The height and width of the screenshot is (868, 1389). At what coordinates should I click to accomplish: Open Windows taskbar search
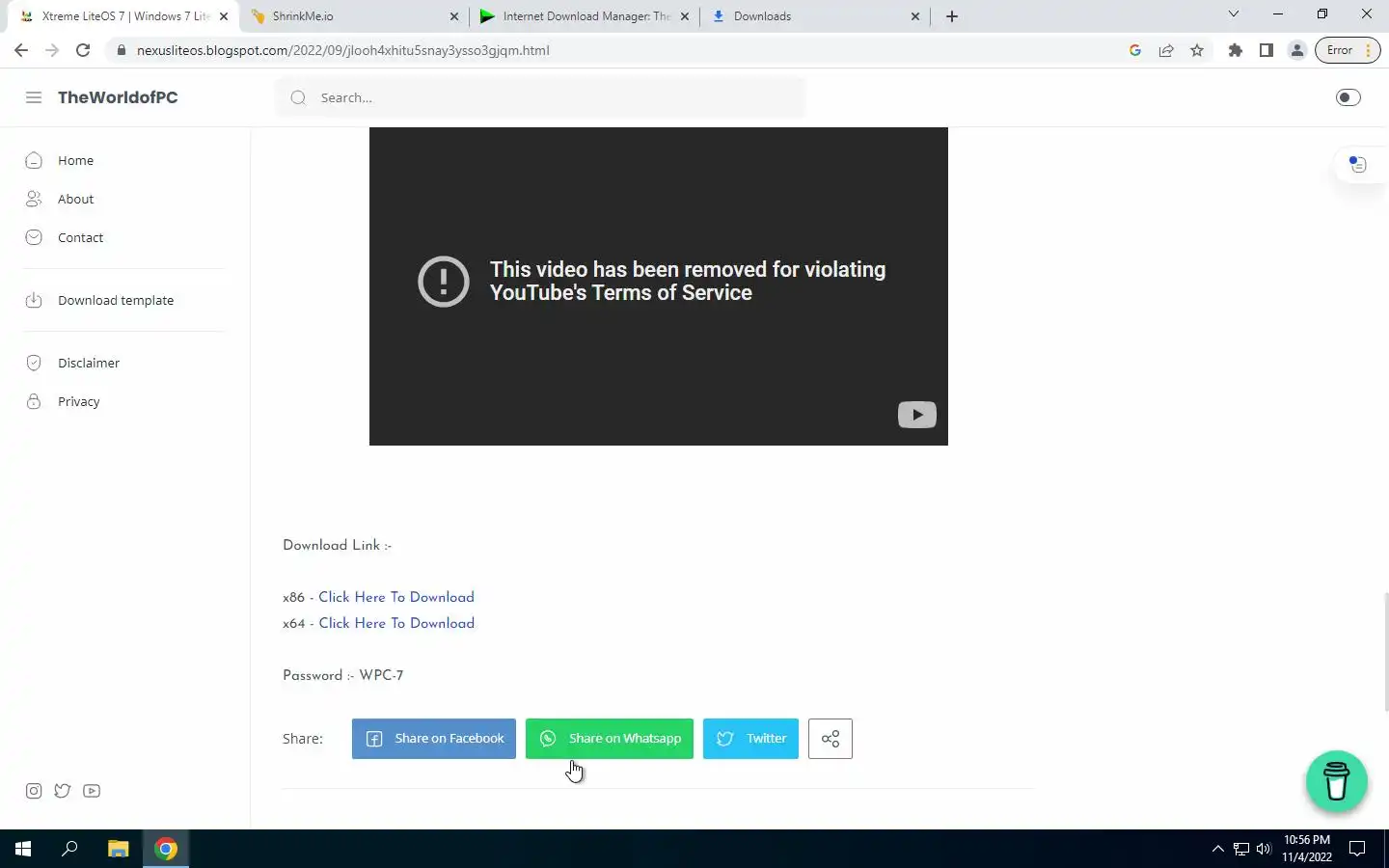pyautogui.click(x=69, y=849)
